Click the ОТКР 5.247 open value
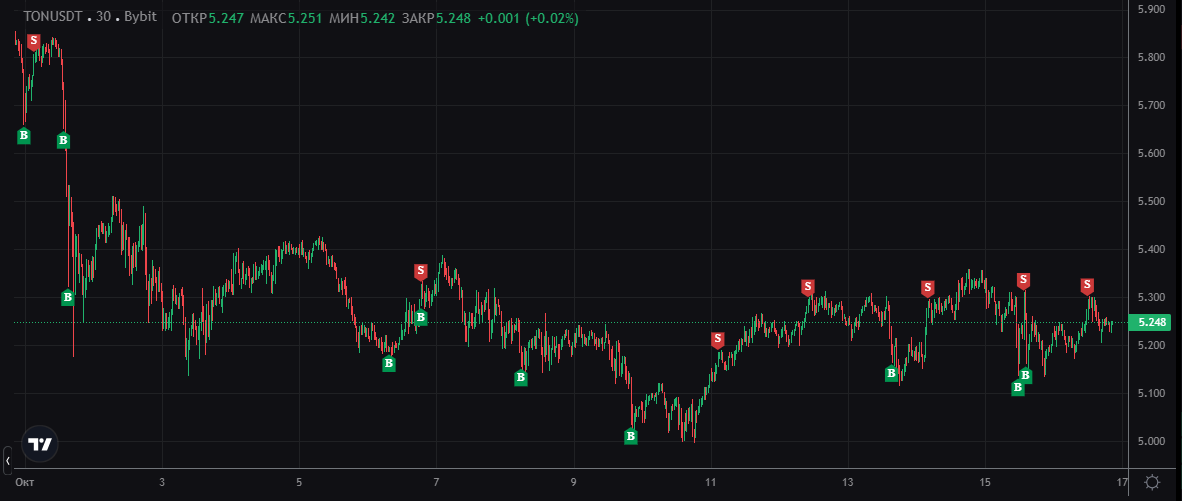The image size is (1182, 501). point(208,18)
